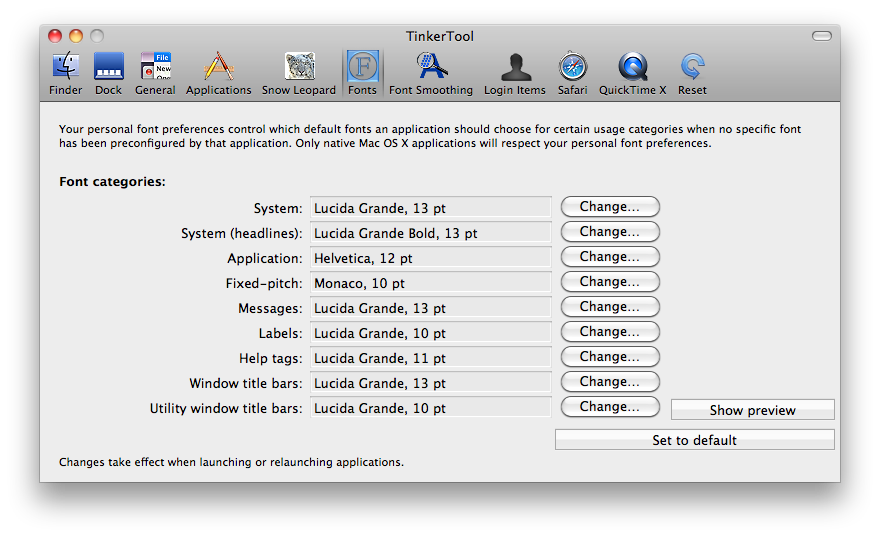Change the Messages font
880x537 pixels.
pos(610,306)
